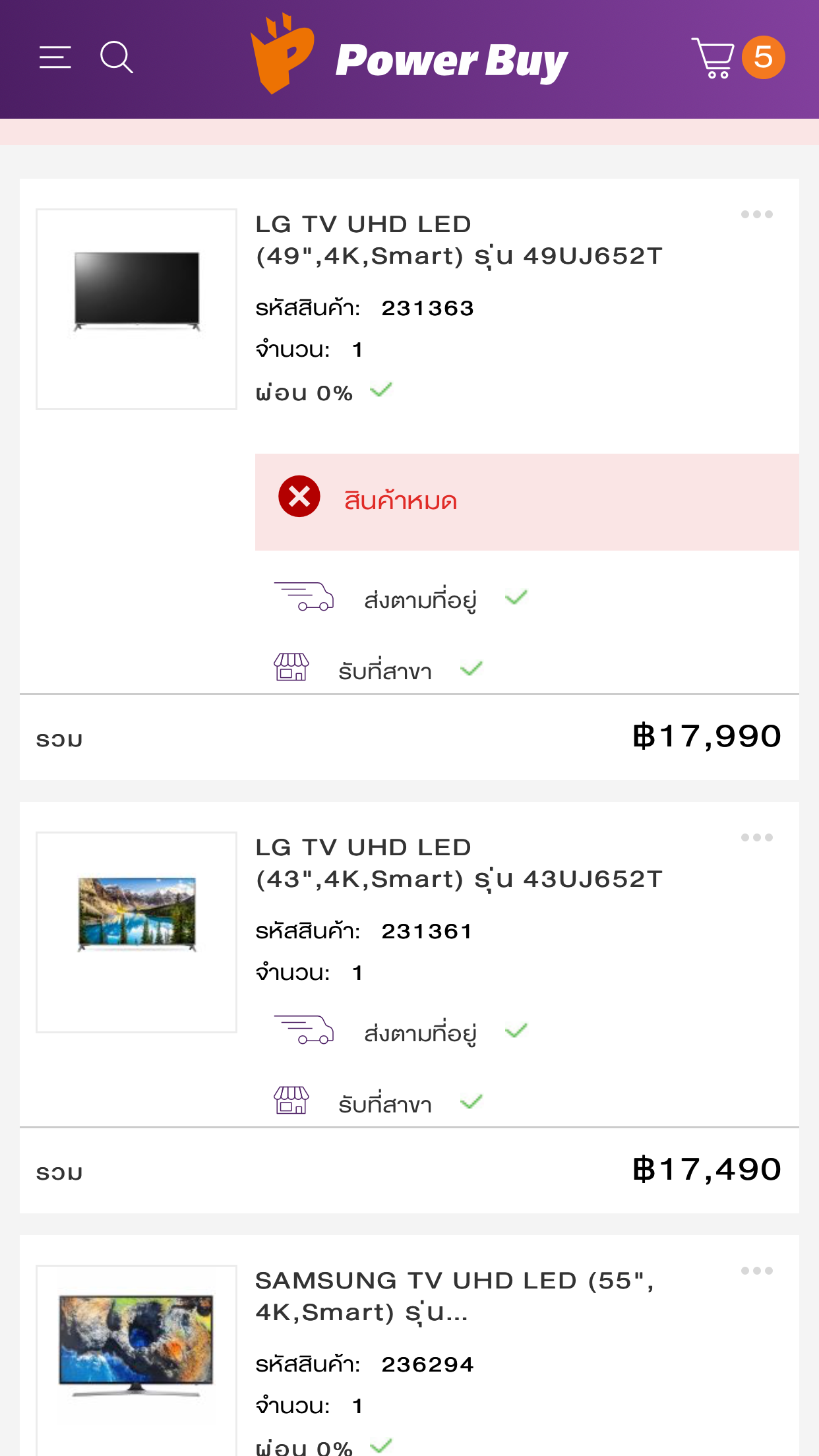819x1456 pixels.
Task: Open the hamburger navigation menu
Action: tap(55, 57)
